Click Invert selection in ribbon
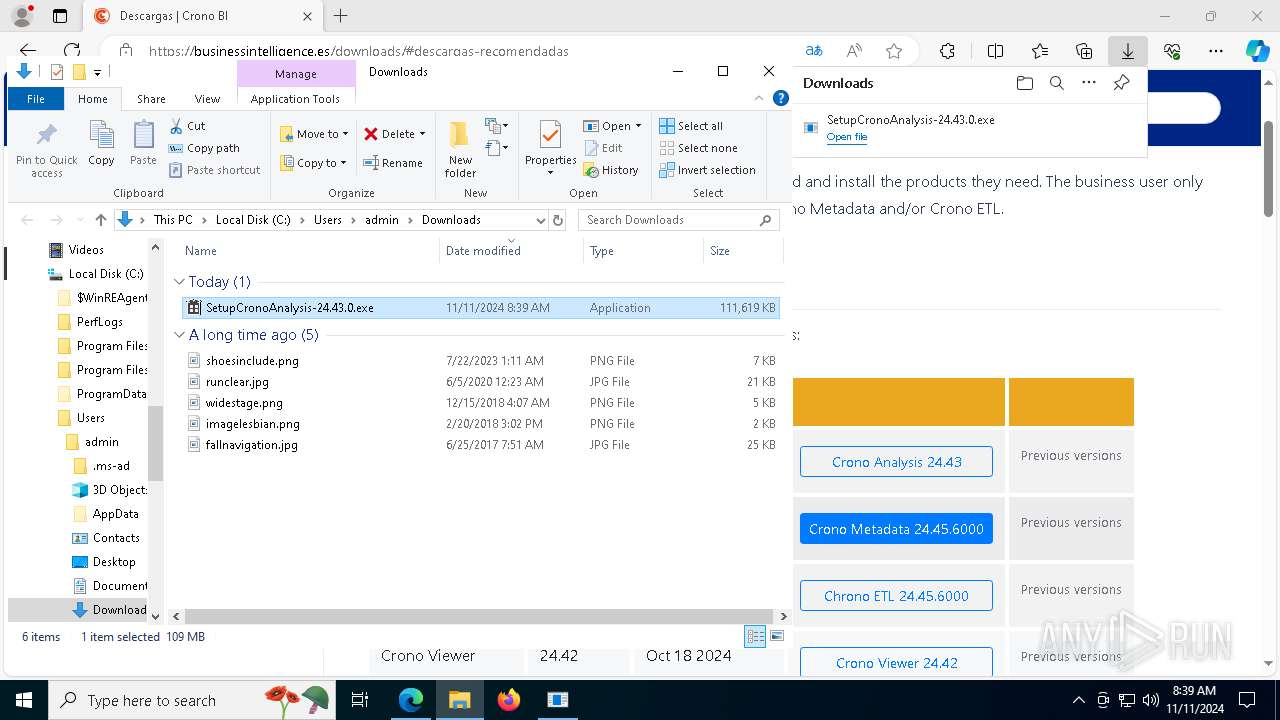This screenshot has width=1280, height=720. pos(707,170)
